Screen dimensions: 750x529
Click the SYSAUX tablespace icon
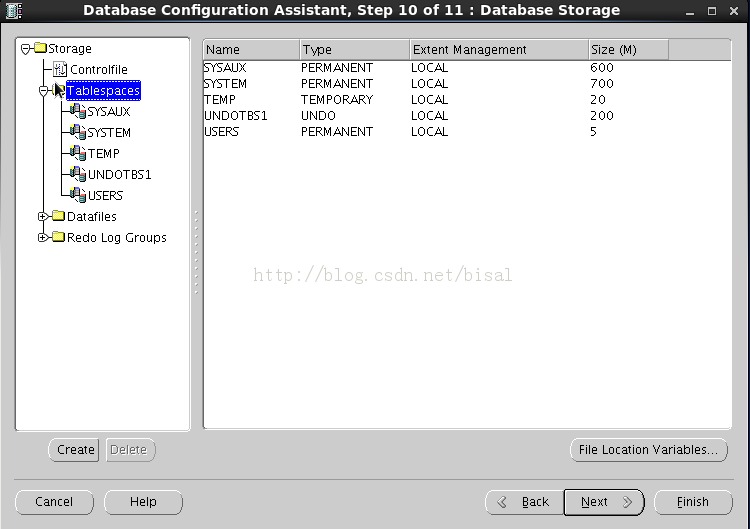[78, 111]
